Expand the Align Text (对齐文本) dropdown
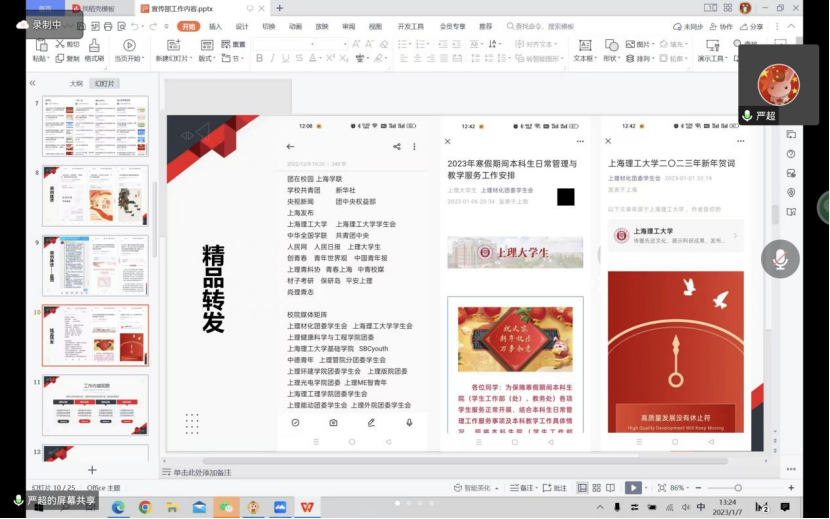 pos(536,44)
